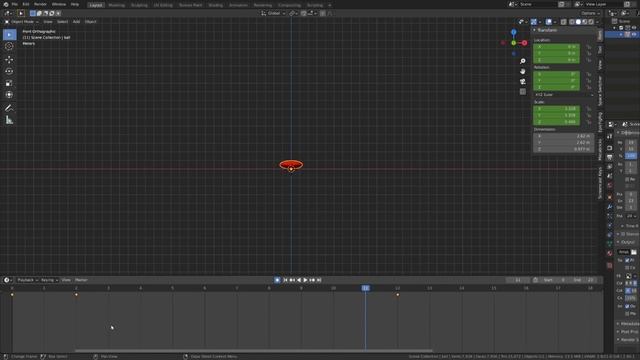Open the XYZ Euler rotation mode dropdown
This screenshot has width=640, height=360.
click(x=564, y=95)
